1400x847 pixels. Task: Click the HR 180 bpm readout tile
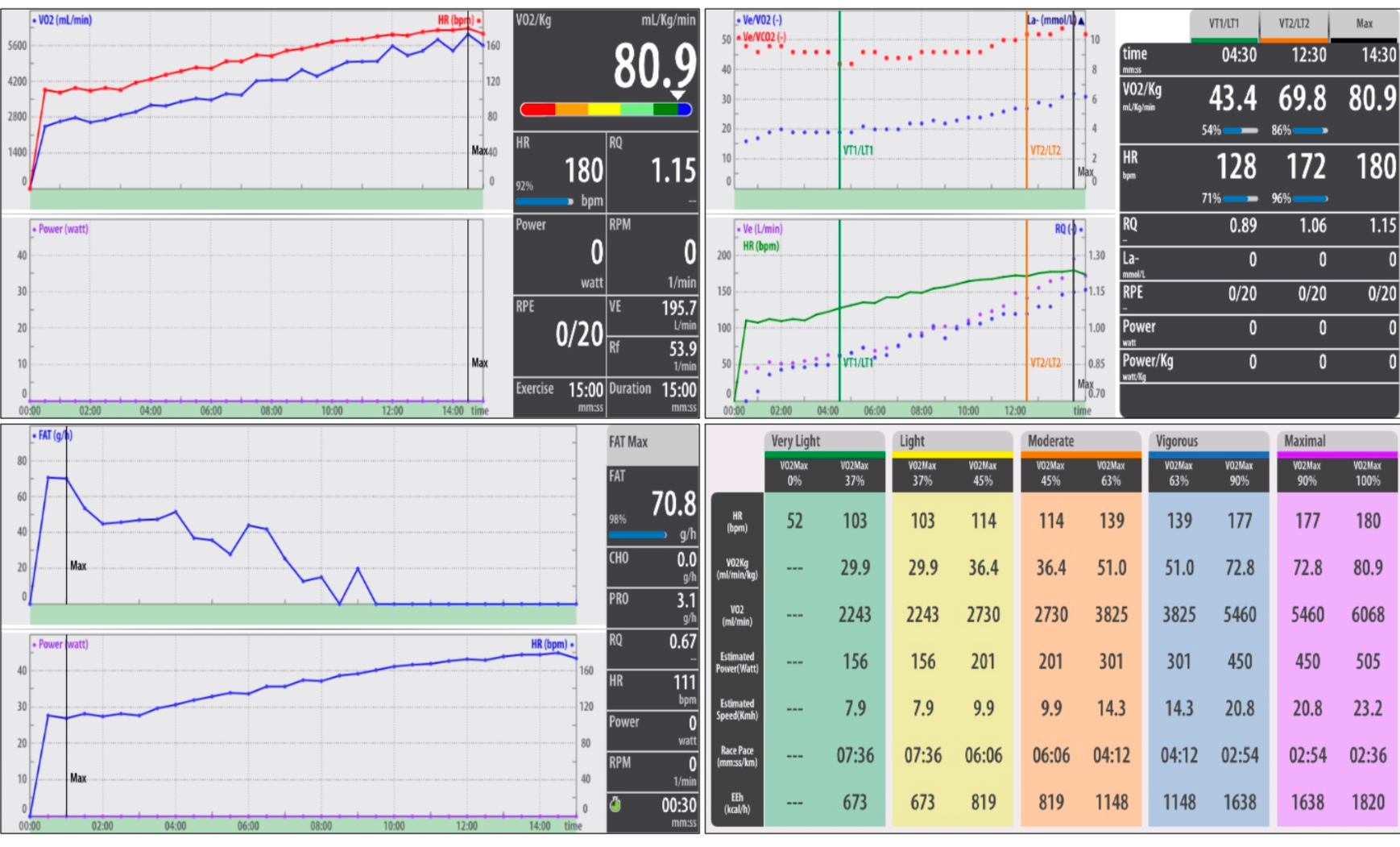(x=560, y=172)
